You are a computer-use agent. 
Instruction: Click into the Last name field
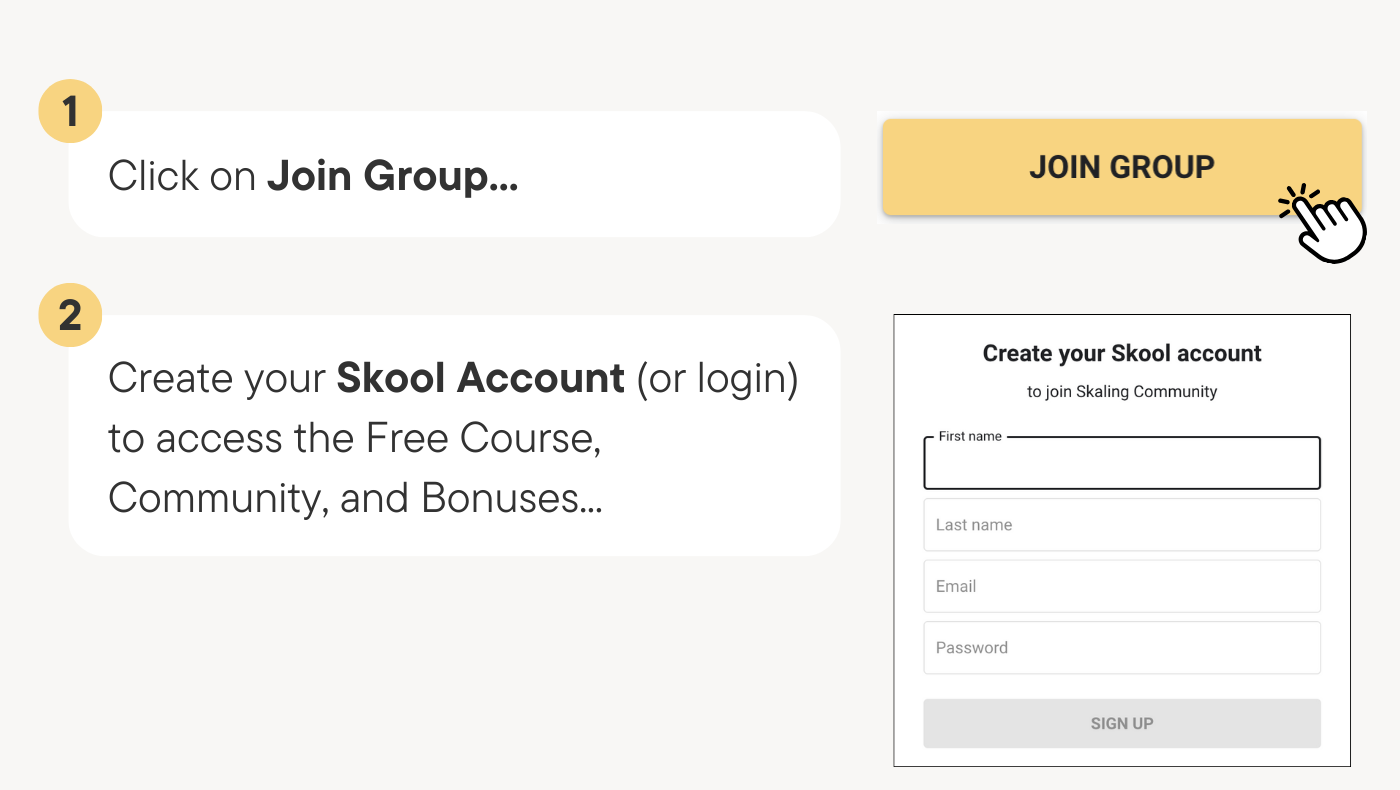point(1122,525)
